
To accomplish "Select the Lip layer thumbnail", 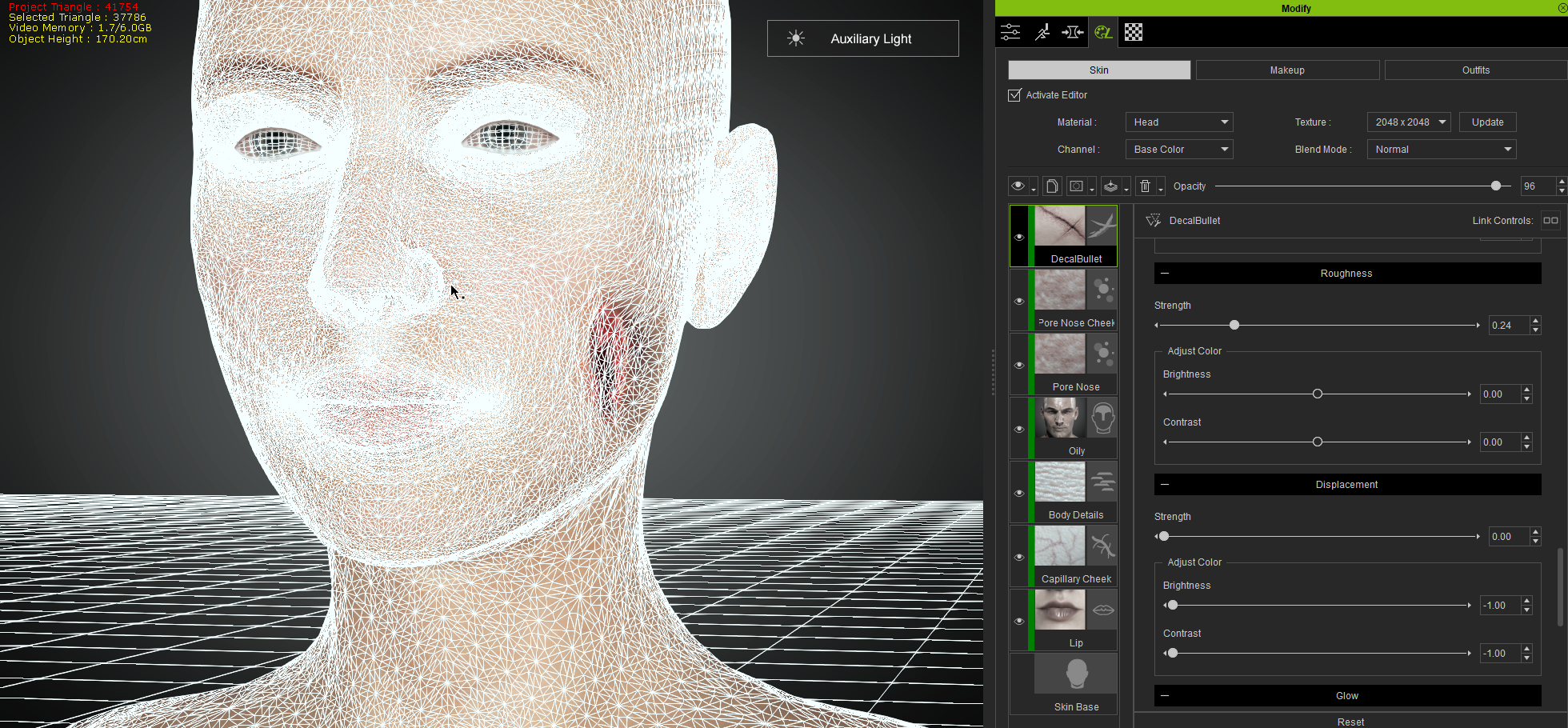I will click(x=1060, y=610).
